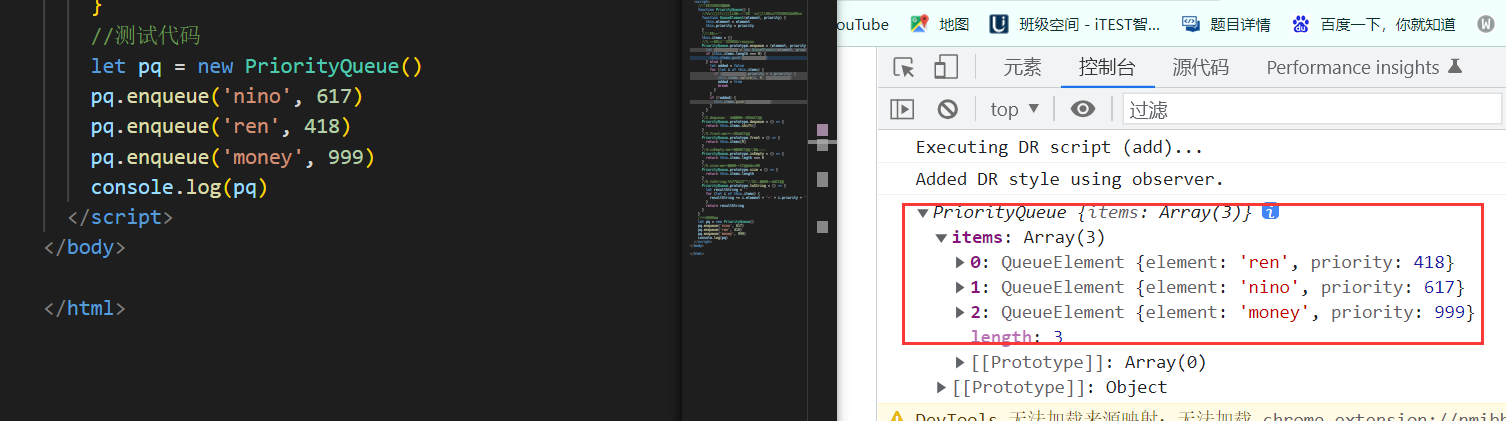Expand item 2 QueueElement 'money'
1506x421 pixels.
pos(961,312)
